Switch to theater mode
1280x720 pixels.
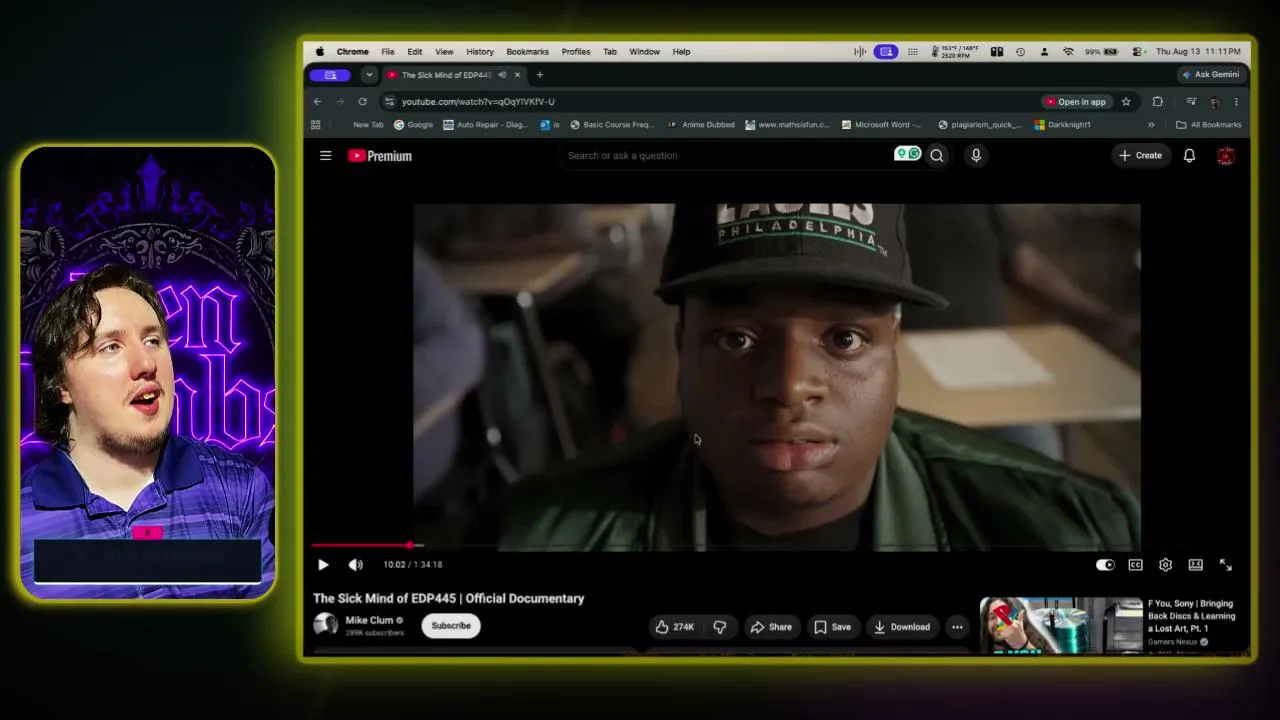point(1195,565)
